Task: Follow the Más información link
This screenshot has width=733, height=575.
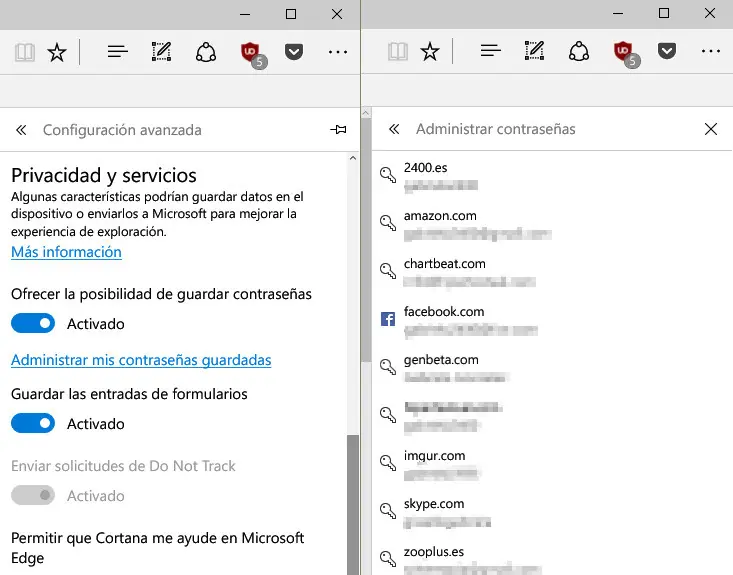Action: point(66,252)
